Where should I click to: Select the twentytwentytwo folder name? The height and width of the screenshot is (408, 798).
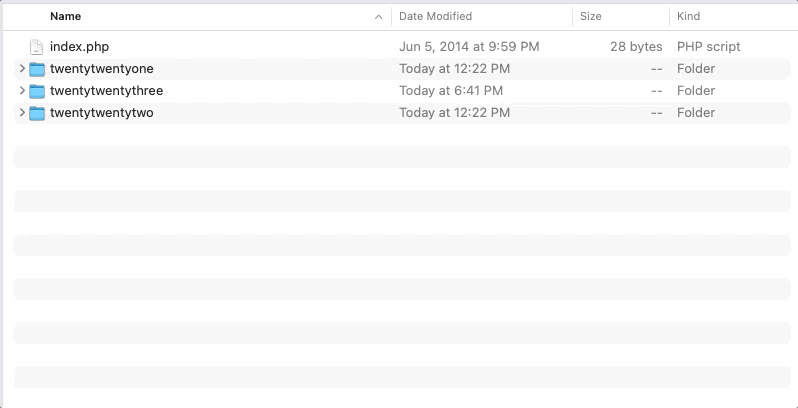click(101, 113)
